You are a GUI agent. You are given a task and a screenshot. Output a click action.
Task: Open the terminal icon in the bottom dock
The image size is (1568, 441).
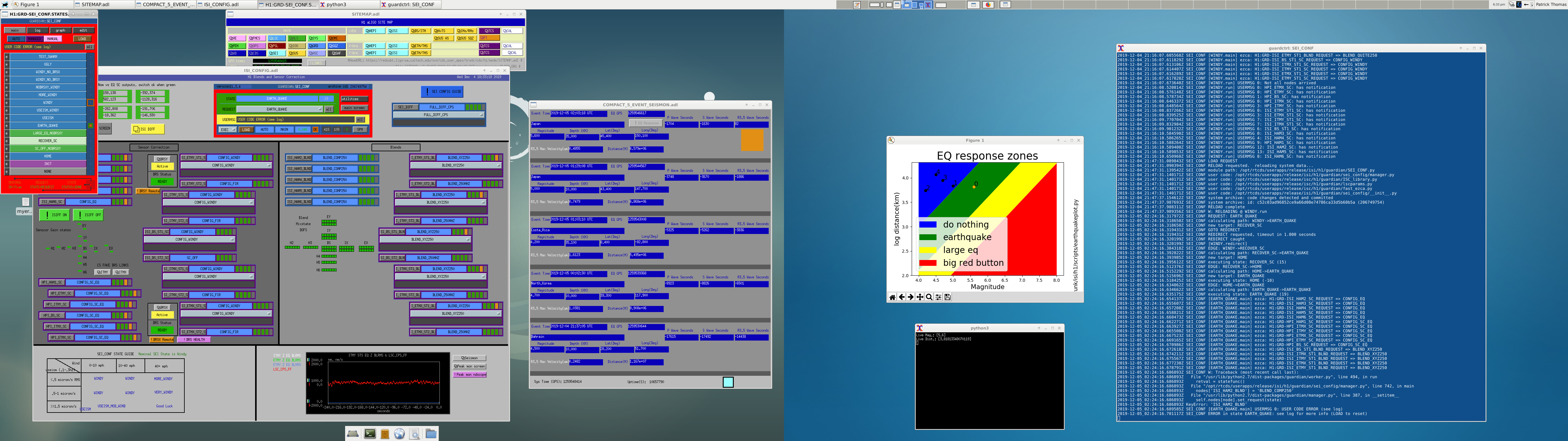point(370,434)
